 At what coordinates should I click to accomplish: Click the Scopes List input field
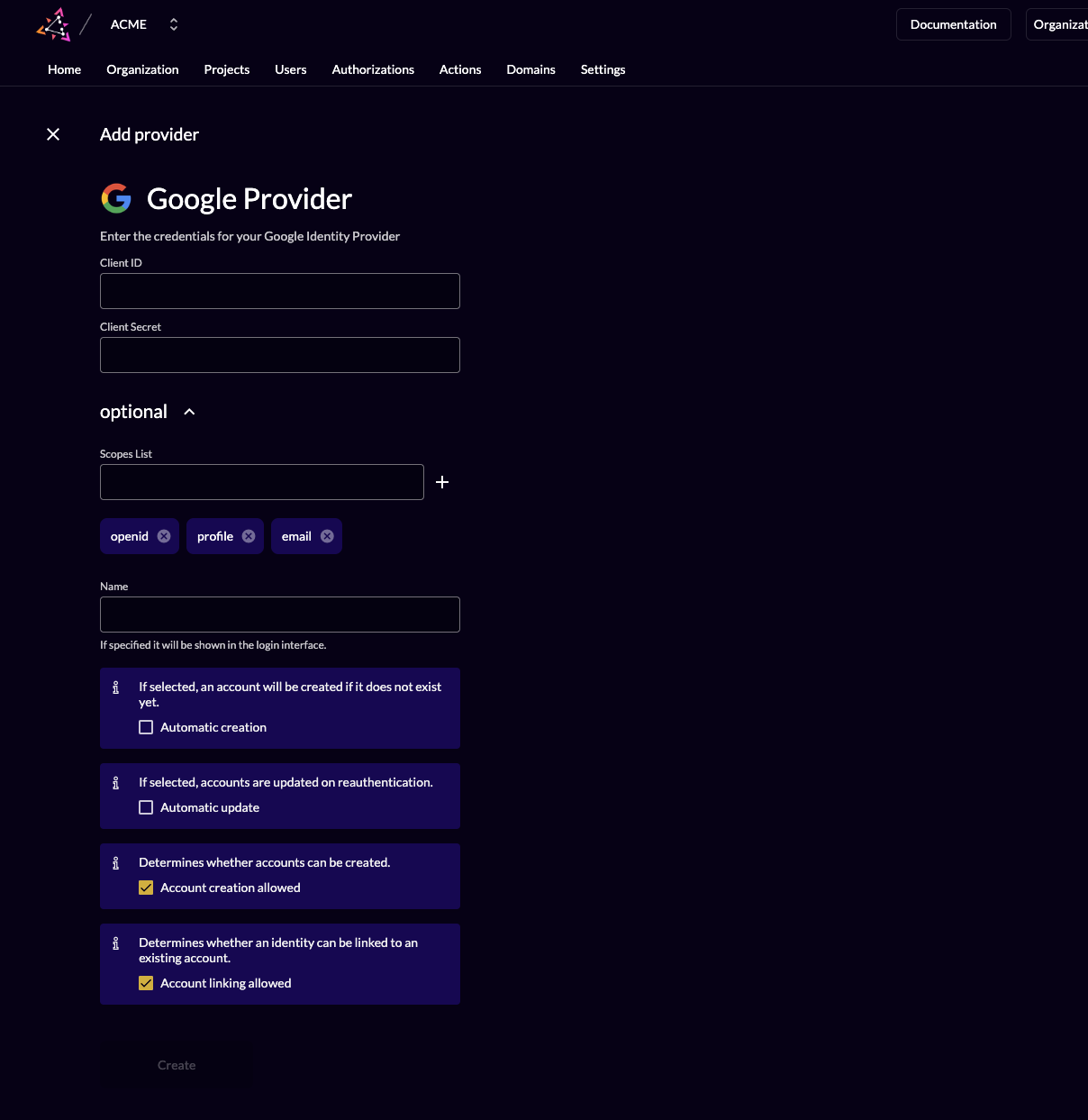tap(262, 482)
